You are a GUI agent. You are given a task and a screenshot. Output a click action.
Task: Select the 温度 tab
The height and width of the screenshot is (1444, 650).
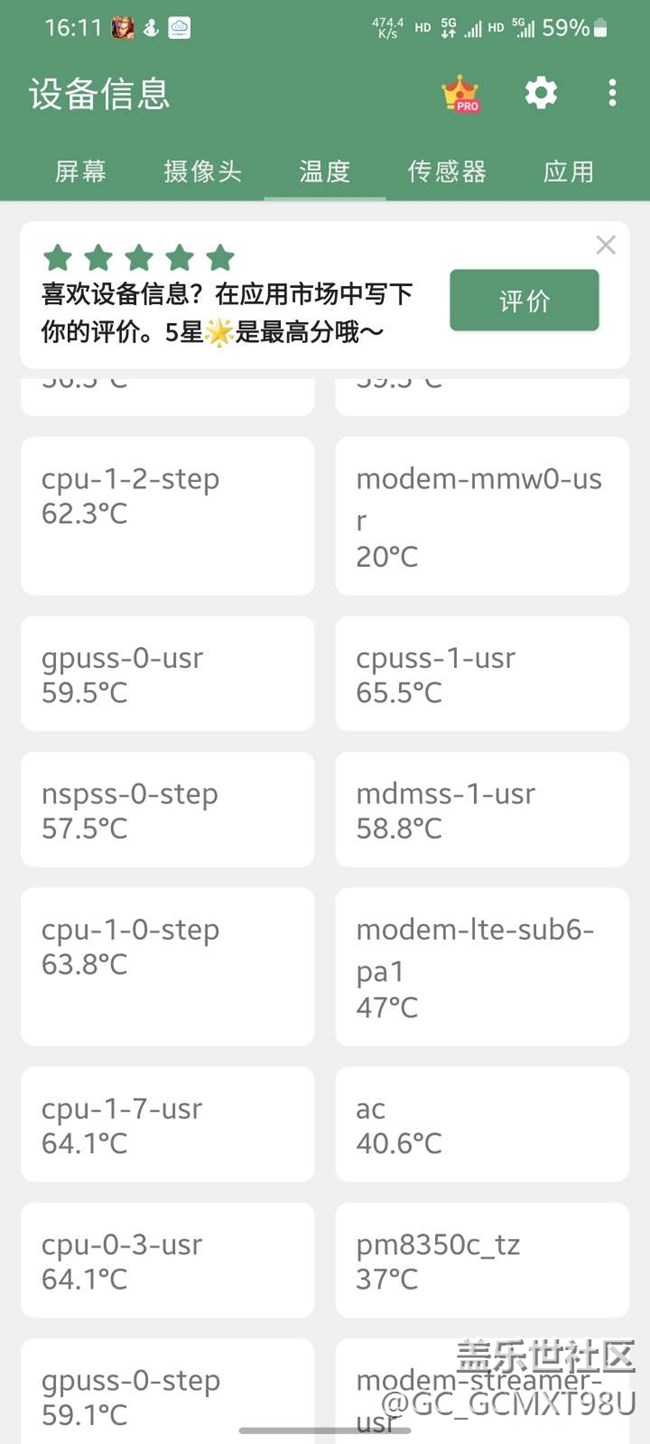325,172
